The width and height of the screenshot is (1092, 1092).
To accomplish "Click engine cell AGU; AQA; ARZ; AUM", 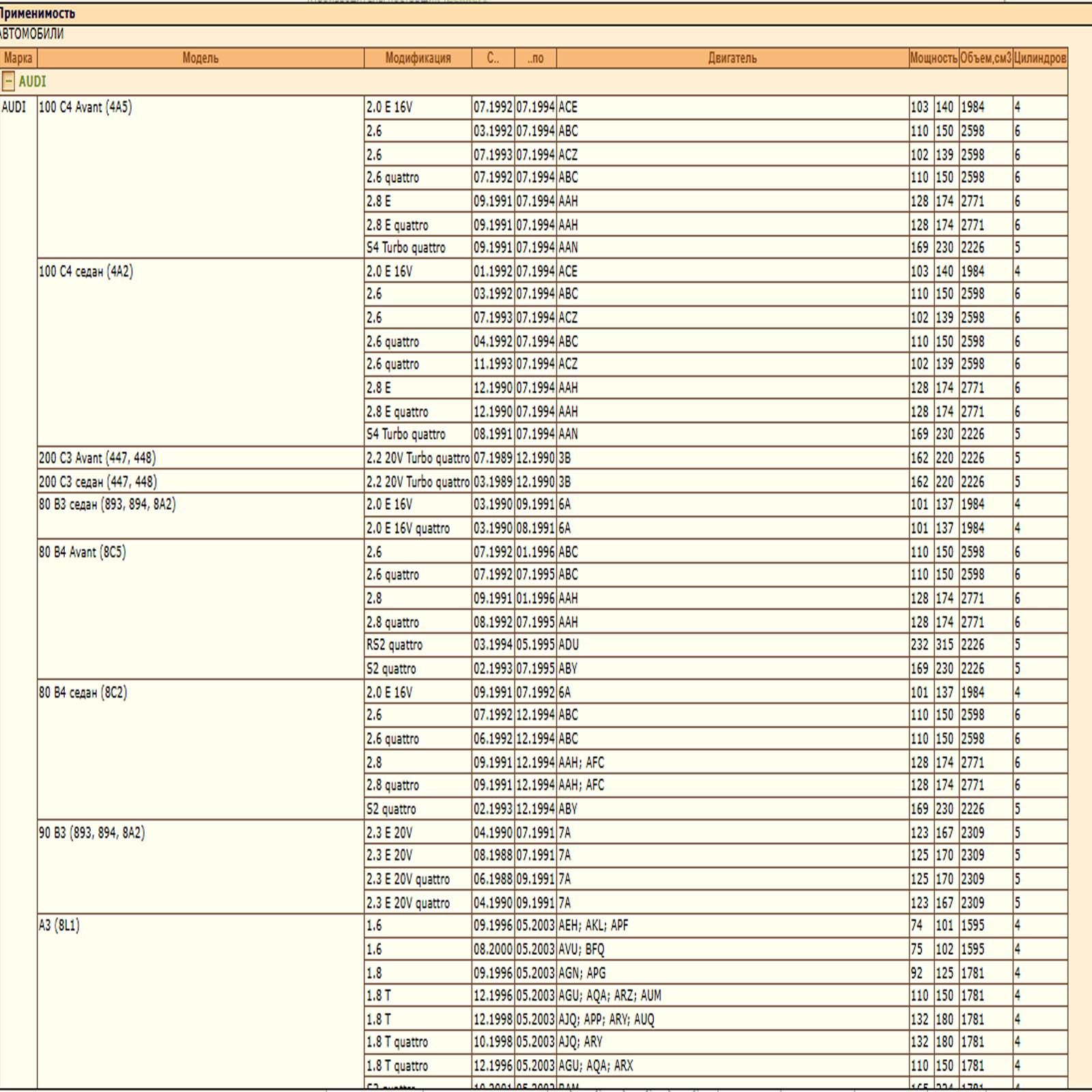I will click(x=609, y=996).
